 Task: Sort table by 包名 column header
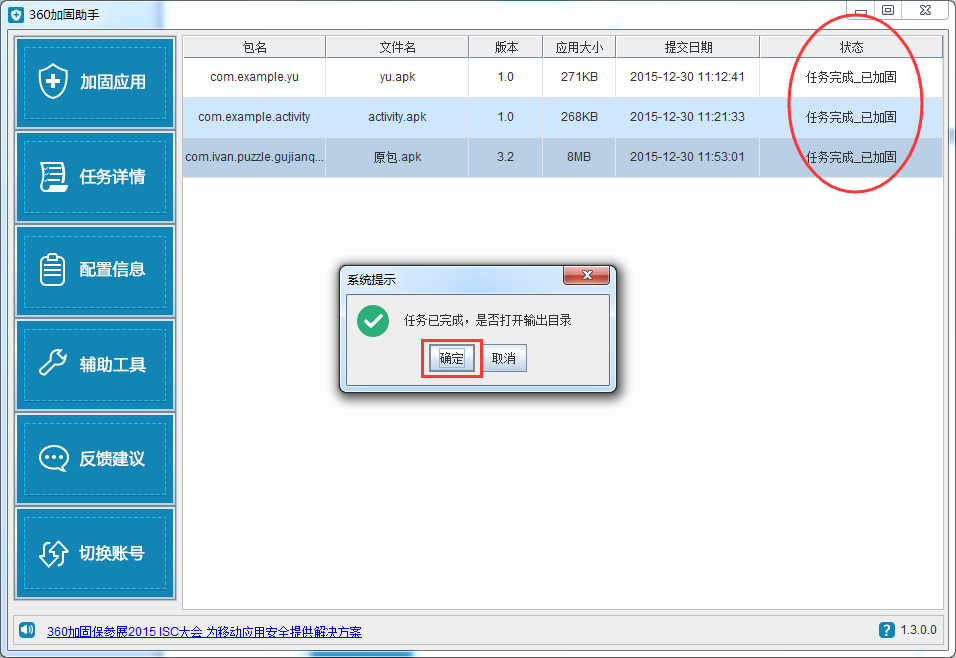pyautogui.click(x=254, y=47)
